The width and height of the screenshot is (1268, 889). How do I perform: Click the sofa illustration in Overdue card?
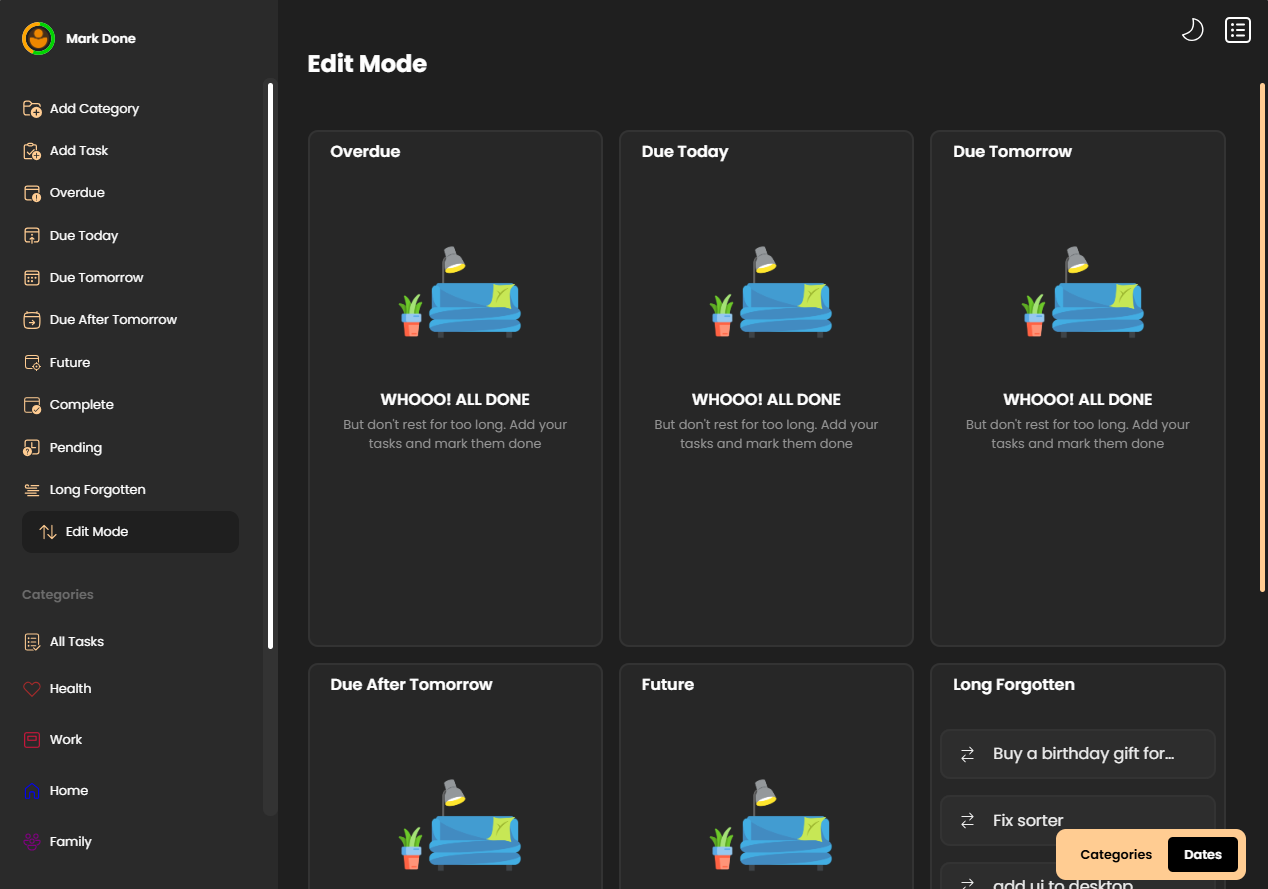[460, 292]
